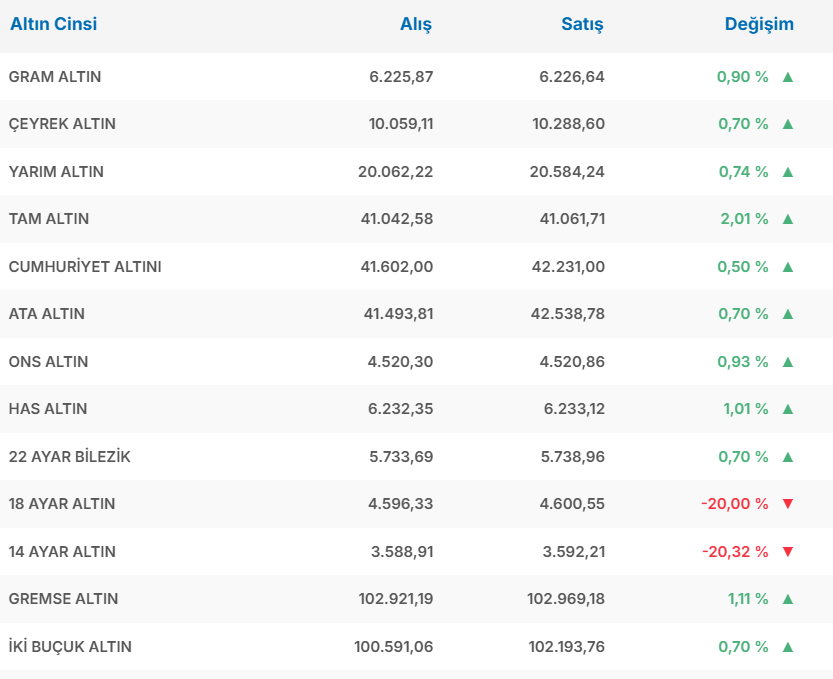
Task: Click the red down arrow for 18 AYAR ALTIN
Action: [x=787, y=504]
